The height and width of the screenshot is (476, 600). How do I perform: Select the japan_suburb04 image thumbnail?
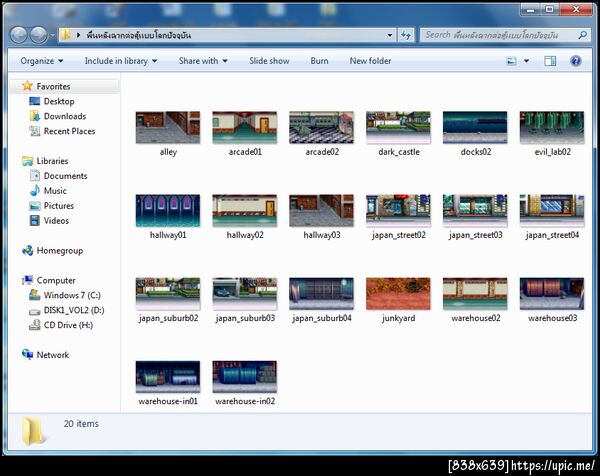[x=321, y=294]
